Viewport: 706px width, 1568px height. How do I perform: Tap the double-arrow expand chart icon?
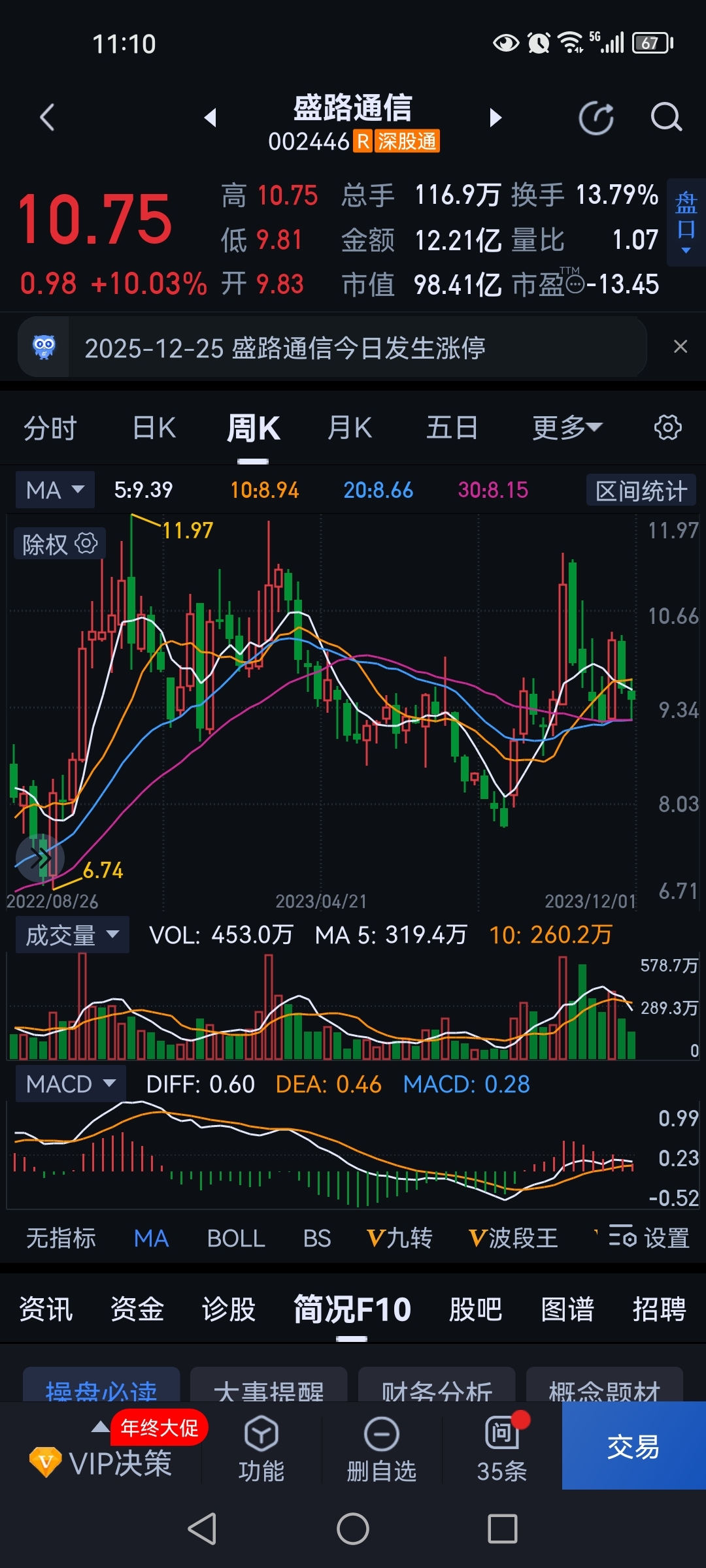[40, 858]
